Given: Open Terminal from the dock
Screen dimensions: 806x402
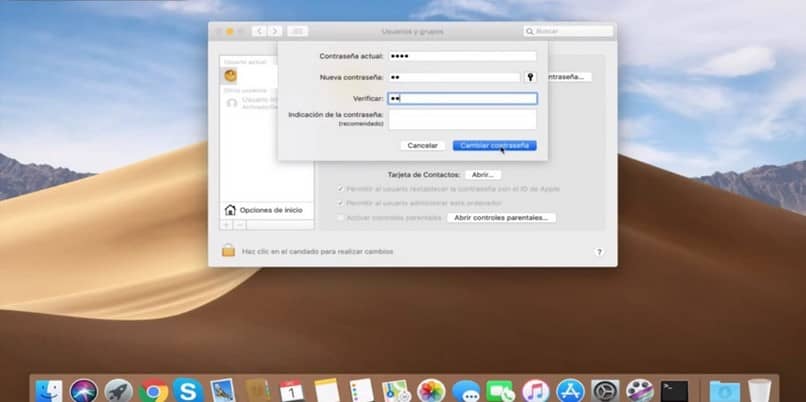Looking at the screenshot, I should pyautogui.click(x=674, y=391).
